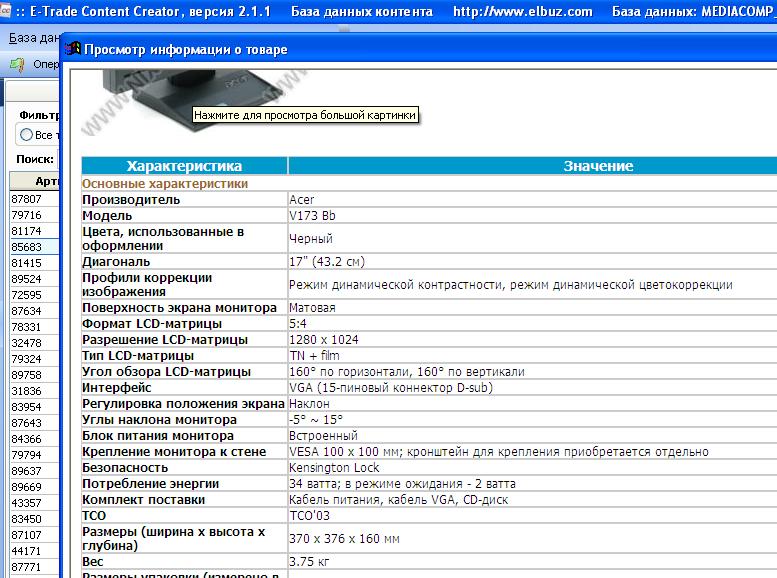The width and height of the screenshot is (777, 578).
Task: Select article row 89524
Action: [34, 279]
